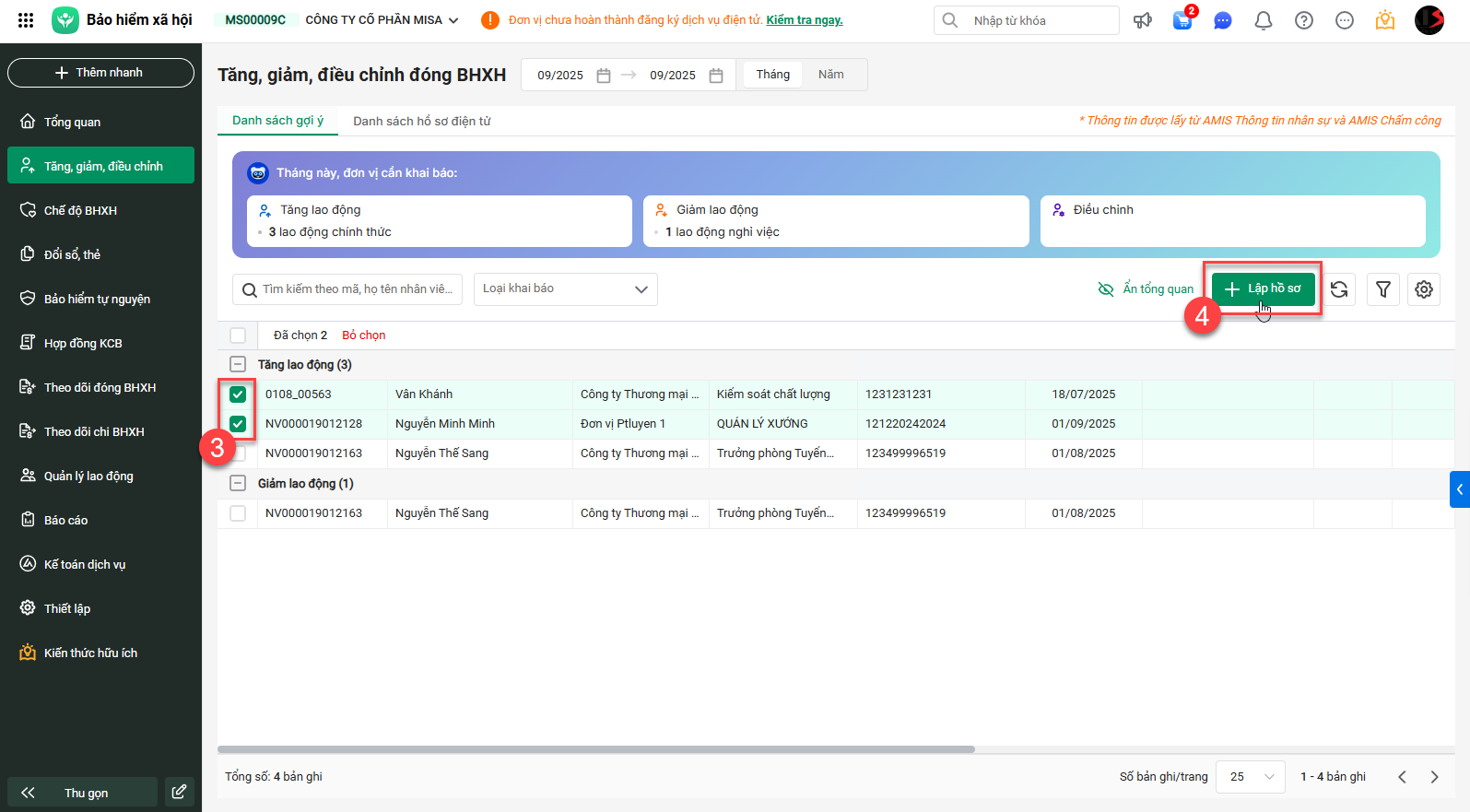Collapse the Tăng lao động group
Screen dimensions: 1470x812
pyautogui.click(x=238, y=365)
